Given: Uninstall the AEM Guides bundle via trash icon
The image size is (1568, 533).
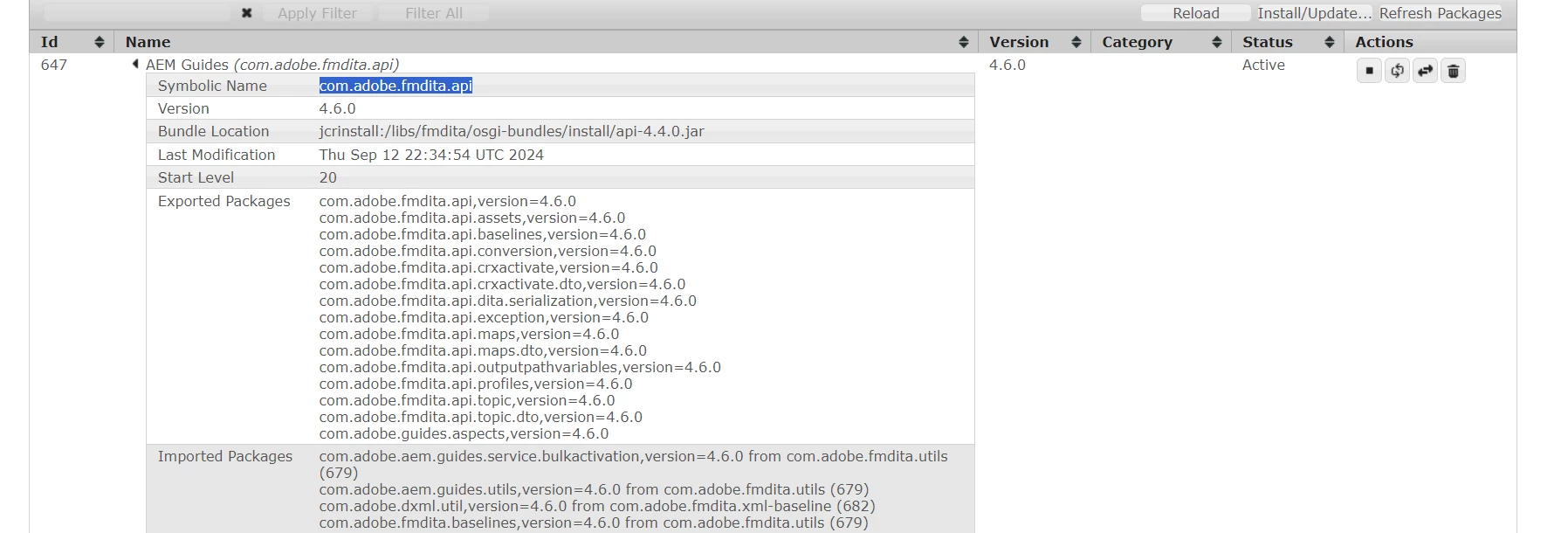Looking at the screenshot, I should coord(1453,71).
